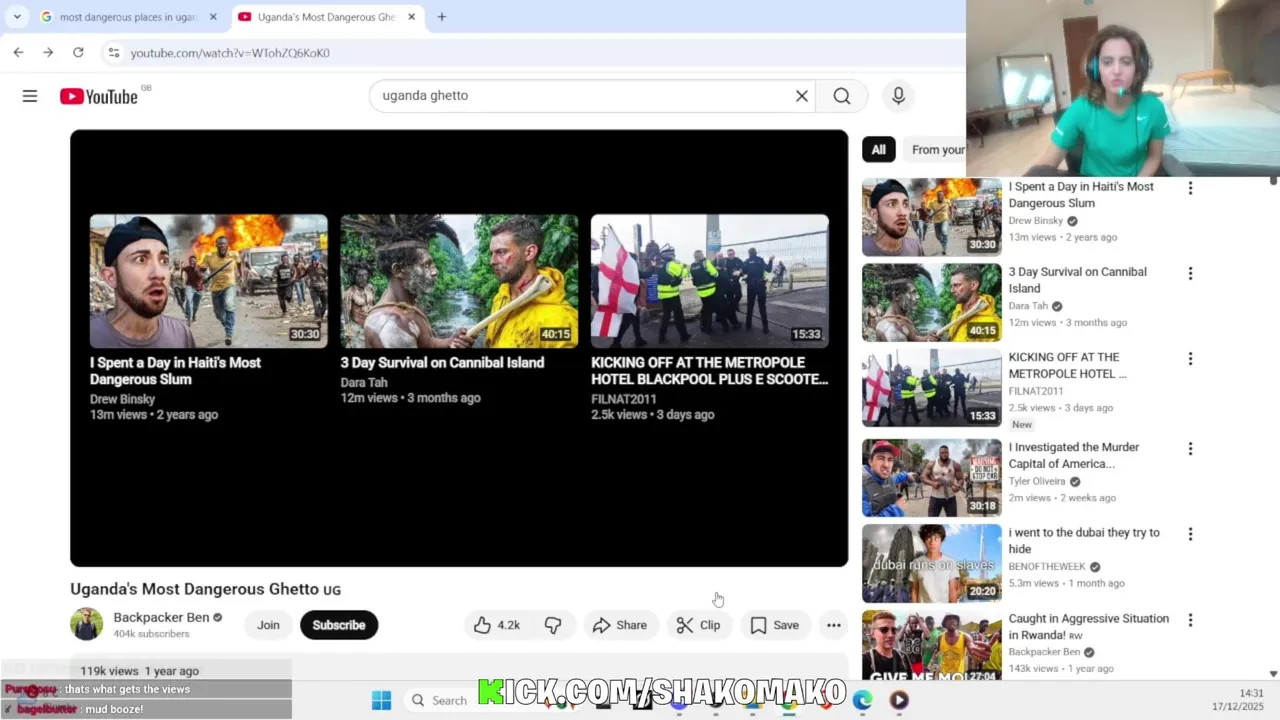Viewport: 1280px width, 720px height.
Task: Reload the current page
Action: 78,52
